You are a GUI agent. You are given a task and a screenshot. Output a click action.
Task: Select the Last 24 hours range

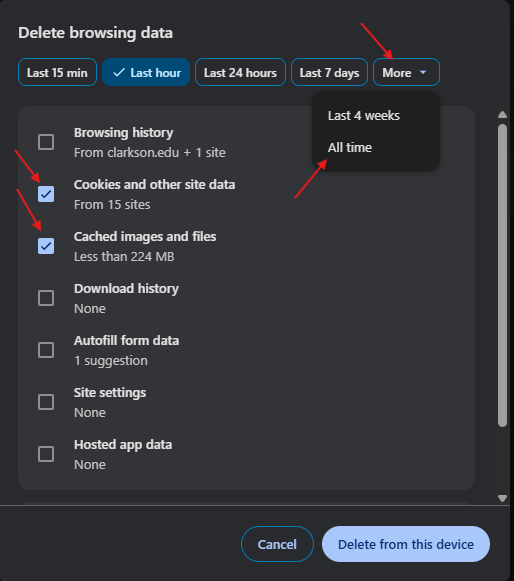pyautogui.click(x=240, y=72)
